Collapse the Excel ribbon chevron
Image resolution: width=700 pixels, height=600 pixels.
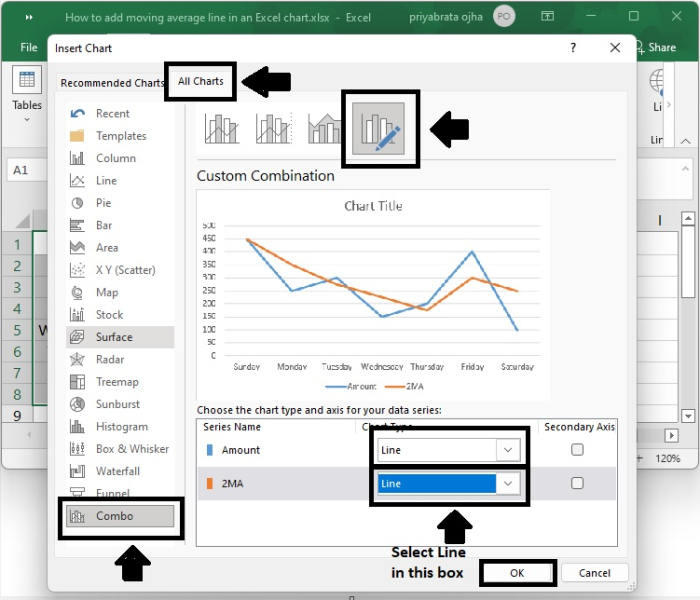point(686,141)
